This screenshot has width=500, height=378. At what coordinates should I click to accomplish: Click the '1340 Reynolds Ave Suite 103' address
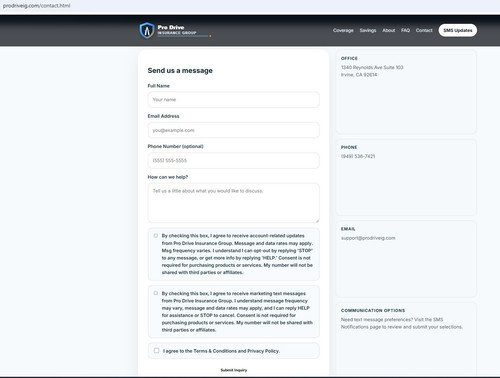pos(372,67)
